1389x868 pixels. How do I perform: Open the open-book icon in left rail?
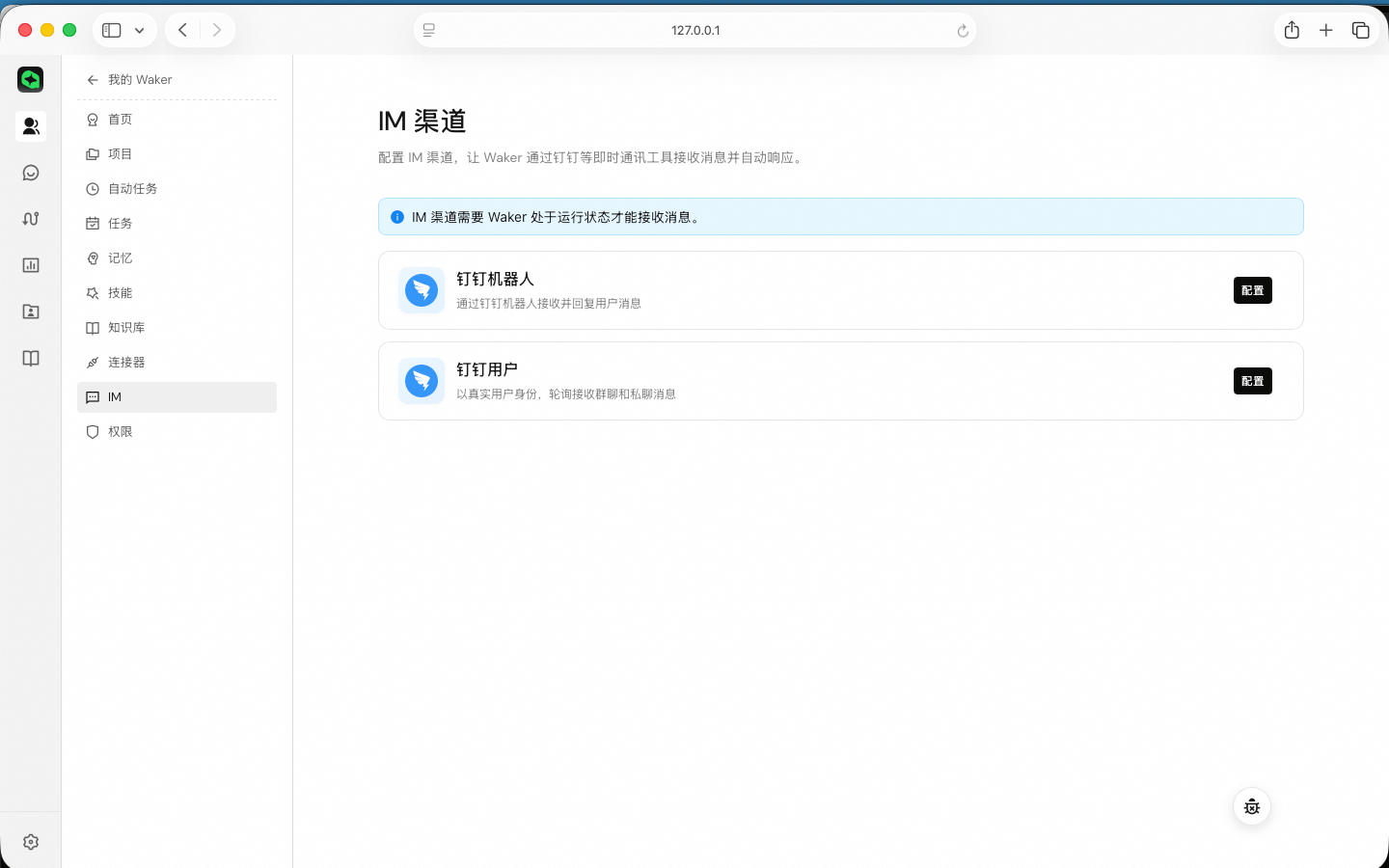tap(31, 358)
